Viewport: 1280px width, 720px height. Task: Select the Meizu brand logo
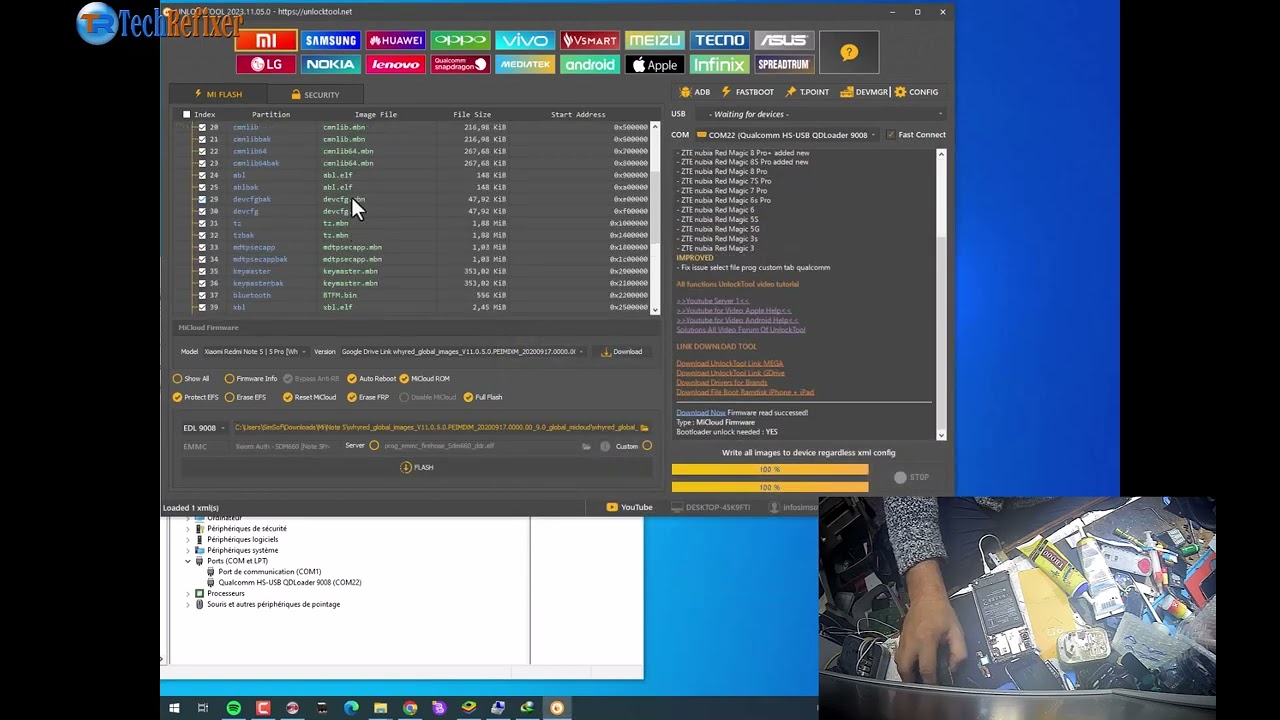pyautogui.click(x=654, y=40)
